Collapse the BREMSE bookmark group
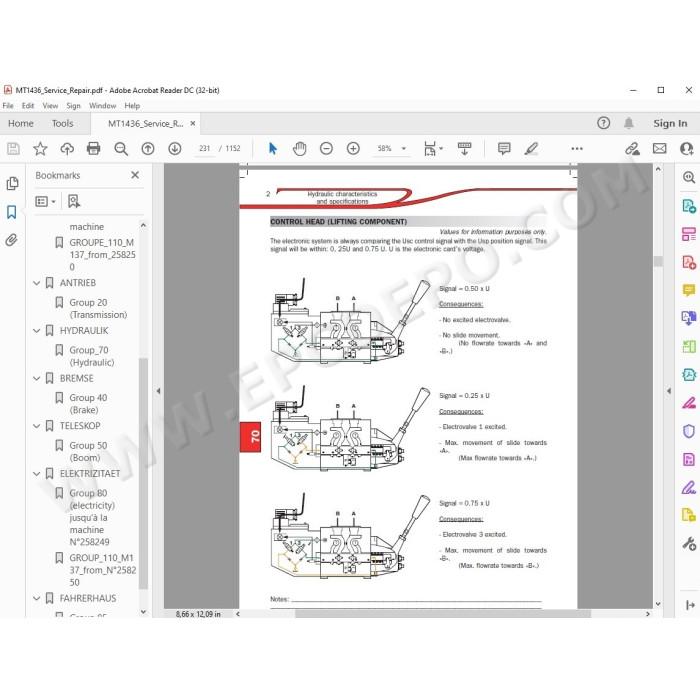Image resolution: width=700 pixels, height=700 pixels. 37,379
